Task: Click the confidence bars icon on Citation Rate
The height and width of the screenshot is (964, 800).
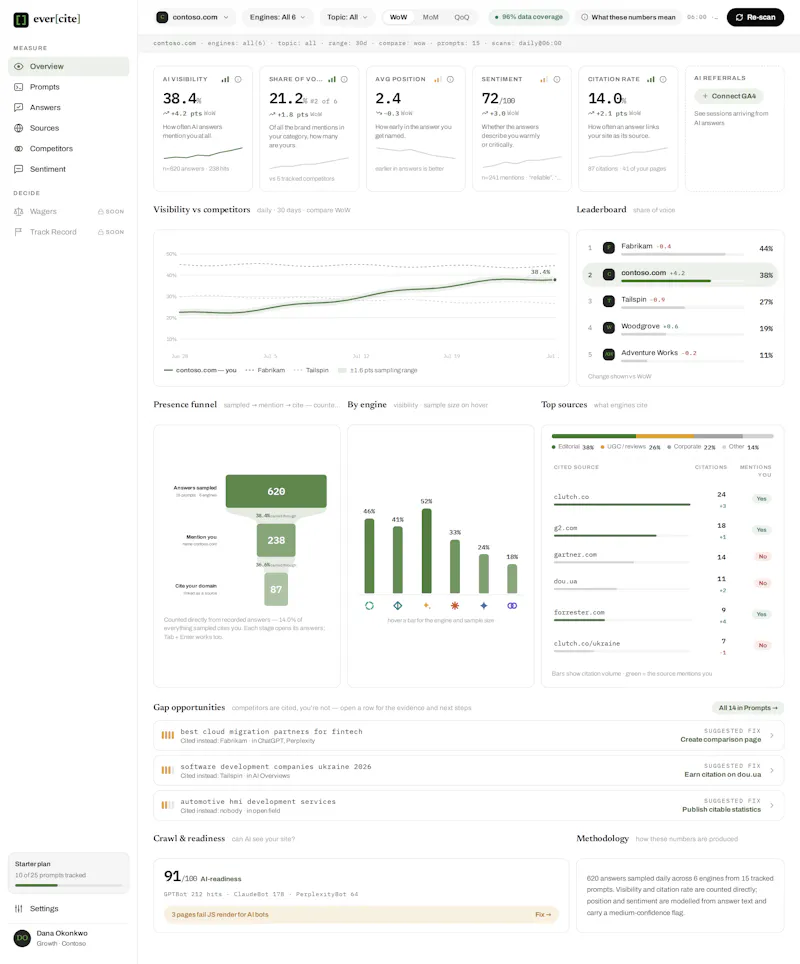Action: pos(650,79)
